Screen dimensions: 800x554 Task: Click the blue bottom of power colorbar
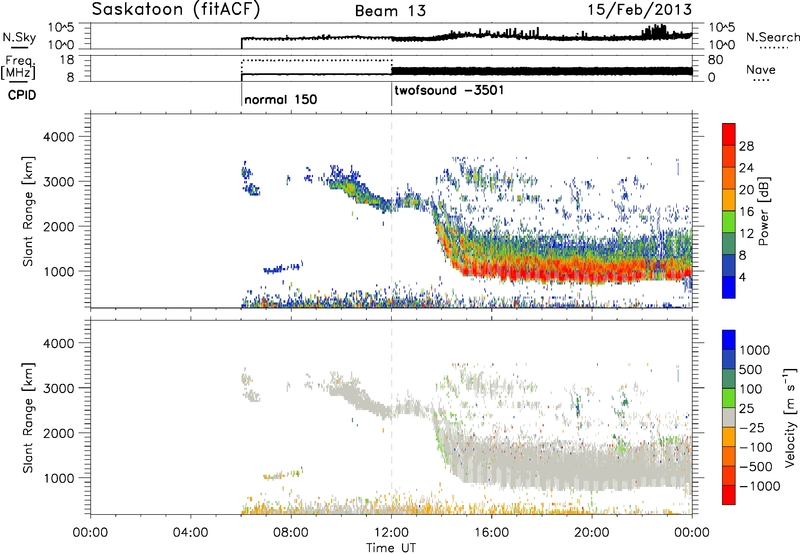pos(729,288)
